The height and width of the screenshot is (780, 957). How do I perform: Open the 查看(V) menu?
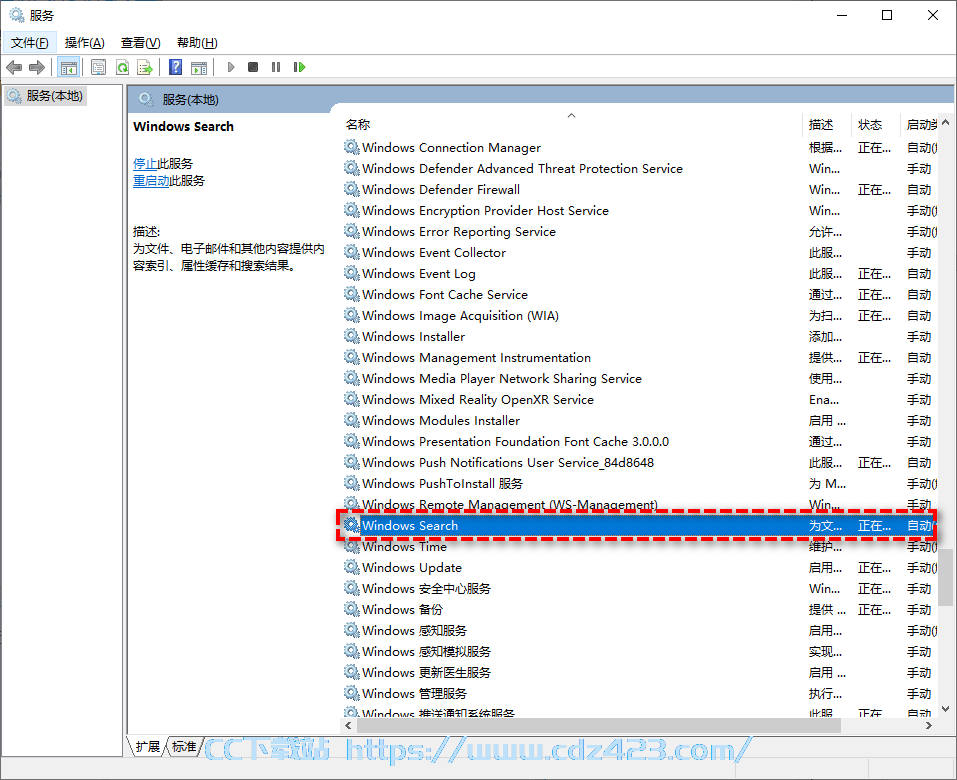140,43
